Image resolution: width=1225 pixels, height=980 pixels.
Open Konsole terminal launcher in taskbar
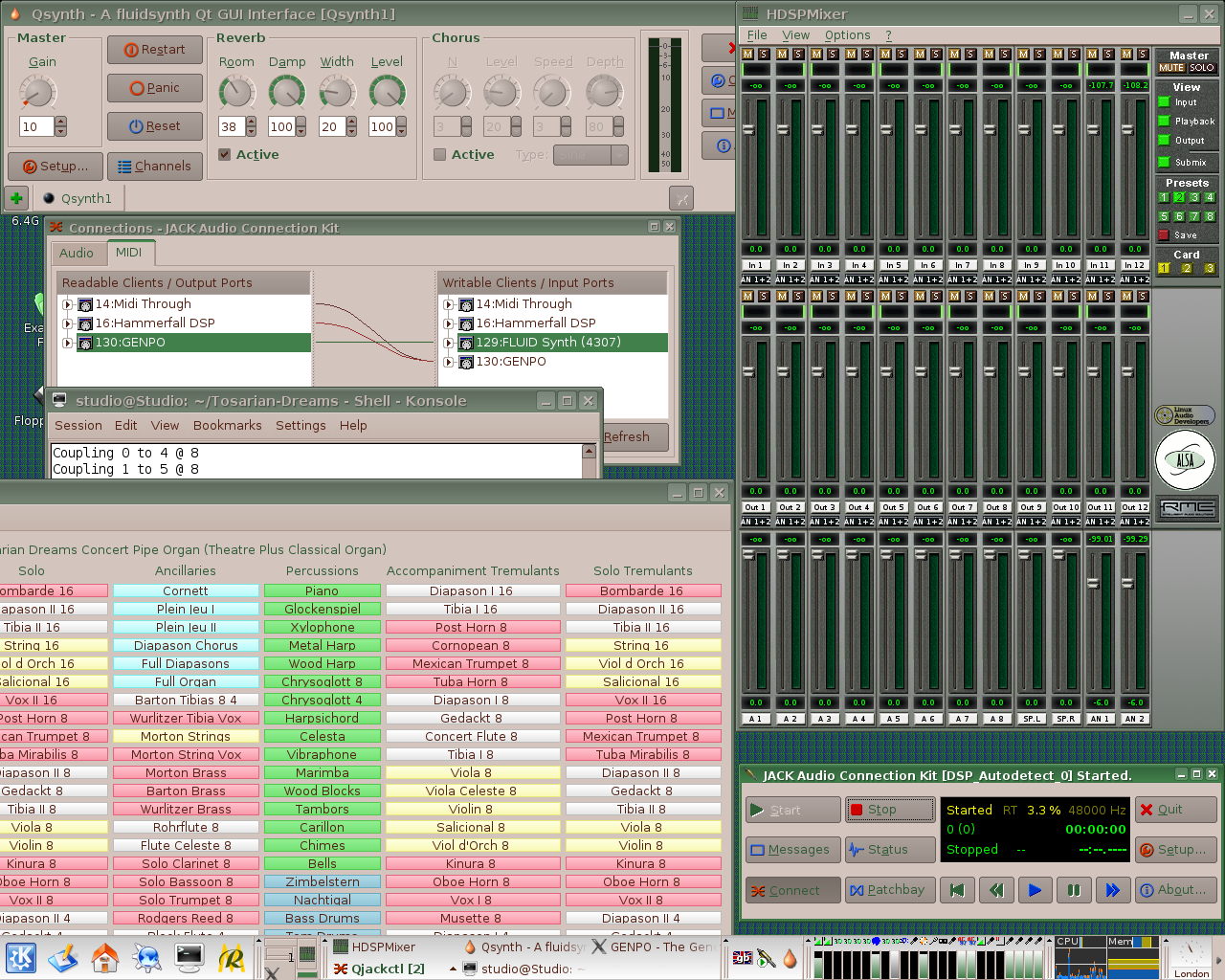pyautogui.click(x=189, y=957)
